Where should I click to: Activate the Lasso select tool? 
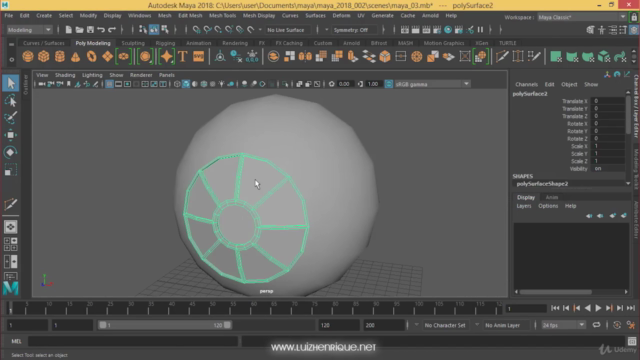pyautogui.click(x=11, y=100)
